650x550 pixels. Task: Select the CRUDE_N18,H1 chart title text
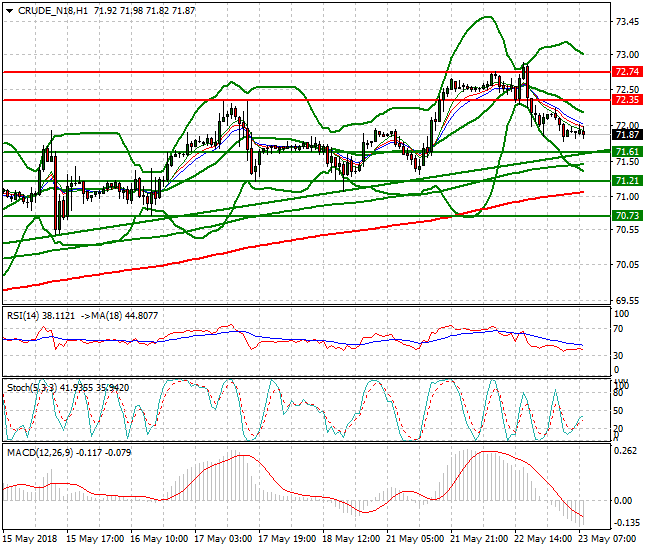[53, 11]
